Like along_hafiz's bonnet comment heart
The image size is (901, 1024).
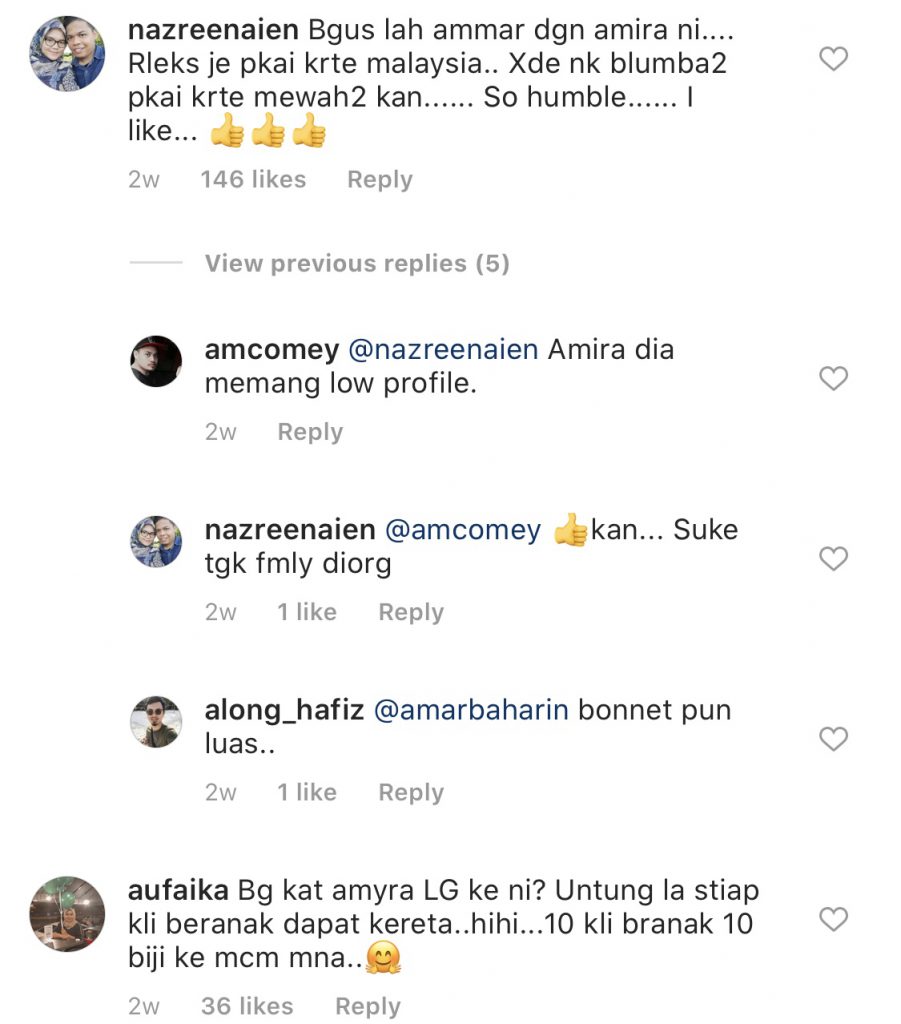[x=833, y=739]
